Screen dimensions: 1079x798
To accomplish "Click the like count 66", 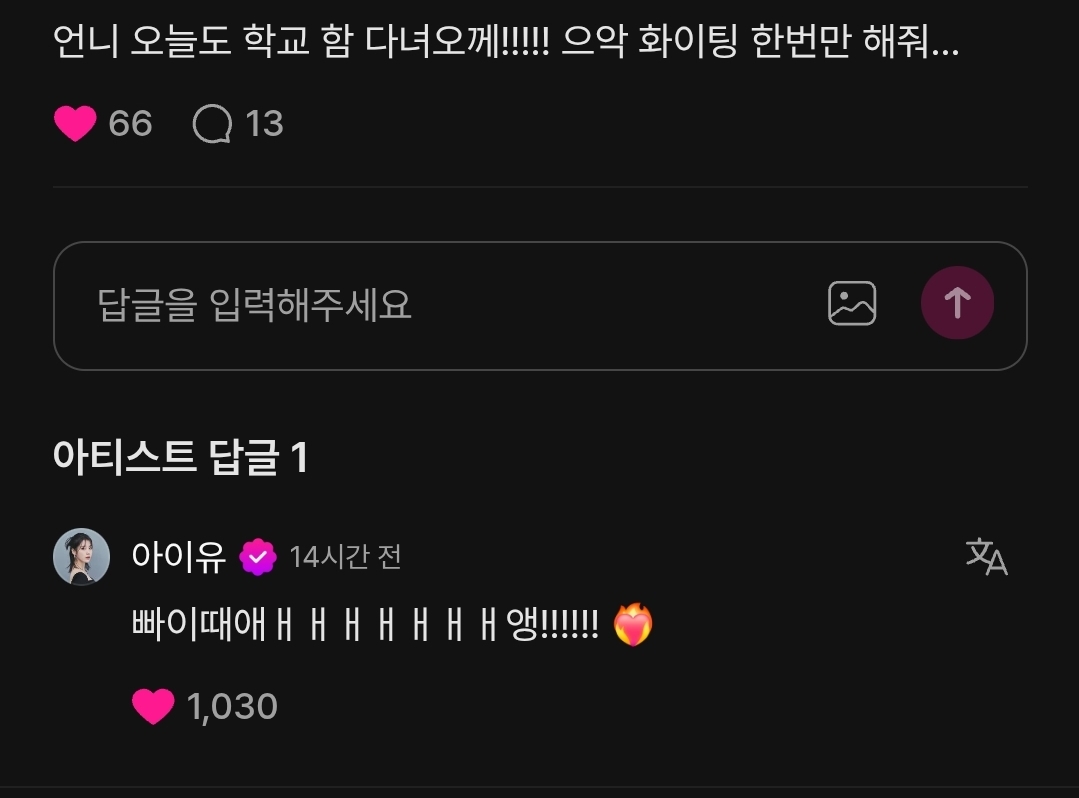I will (130, 124).
